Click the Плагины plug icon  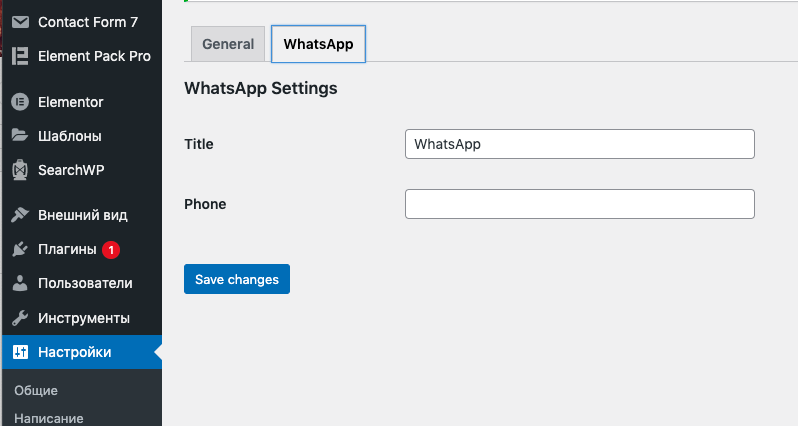click(20, 249)
